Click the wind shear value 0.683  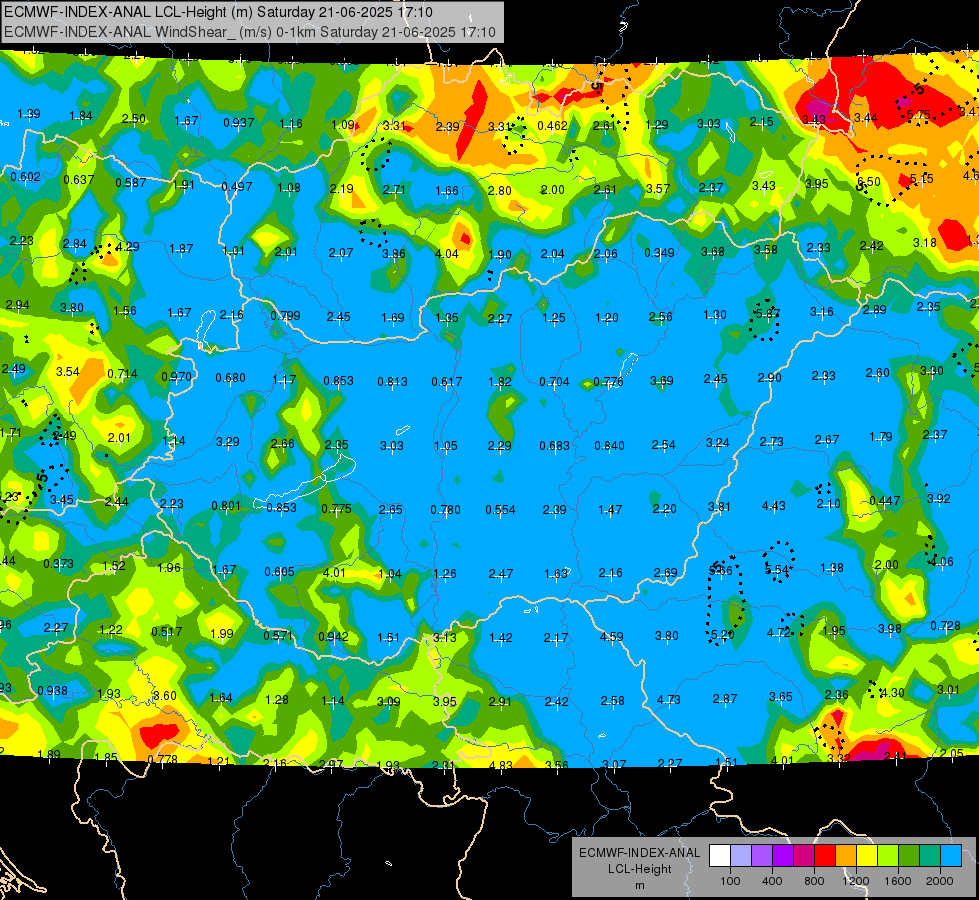click(554, 445)
